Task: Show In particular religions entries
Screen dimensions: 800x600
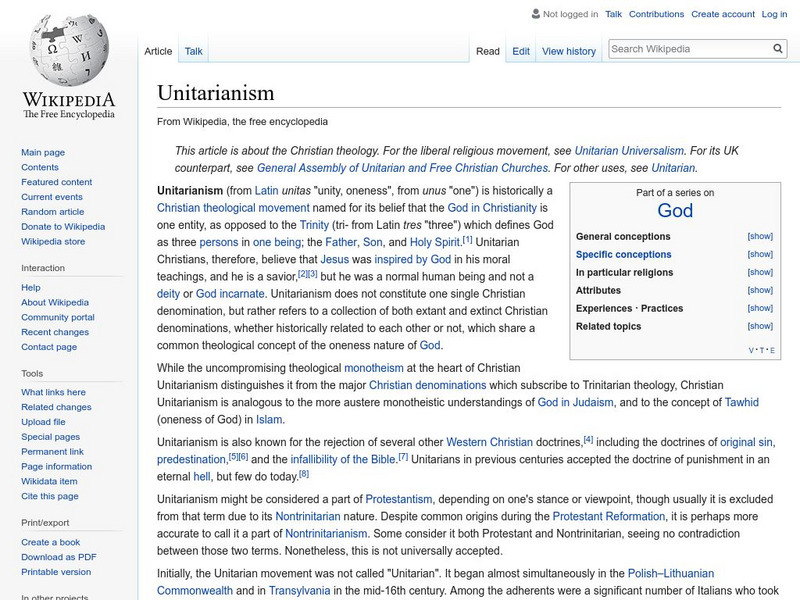Action: pyautogui.click(x=761, y=271)
